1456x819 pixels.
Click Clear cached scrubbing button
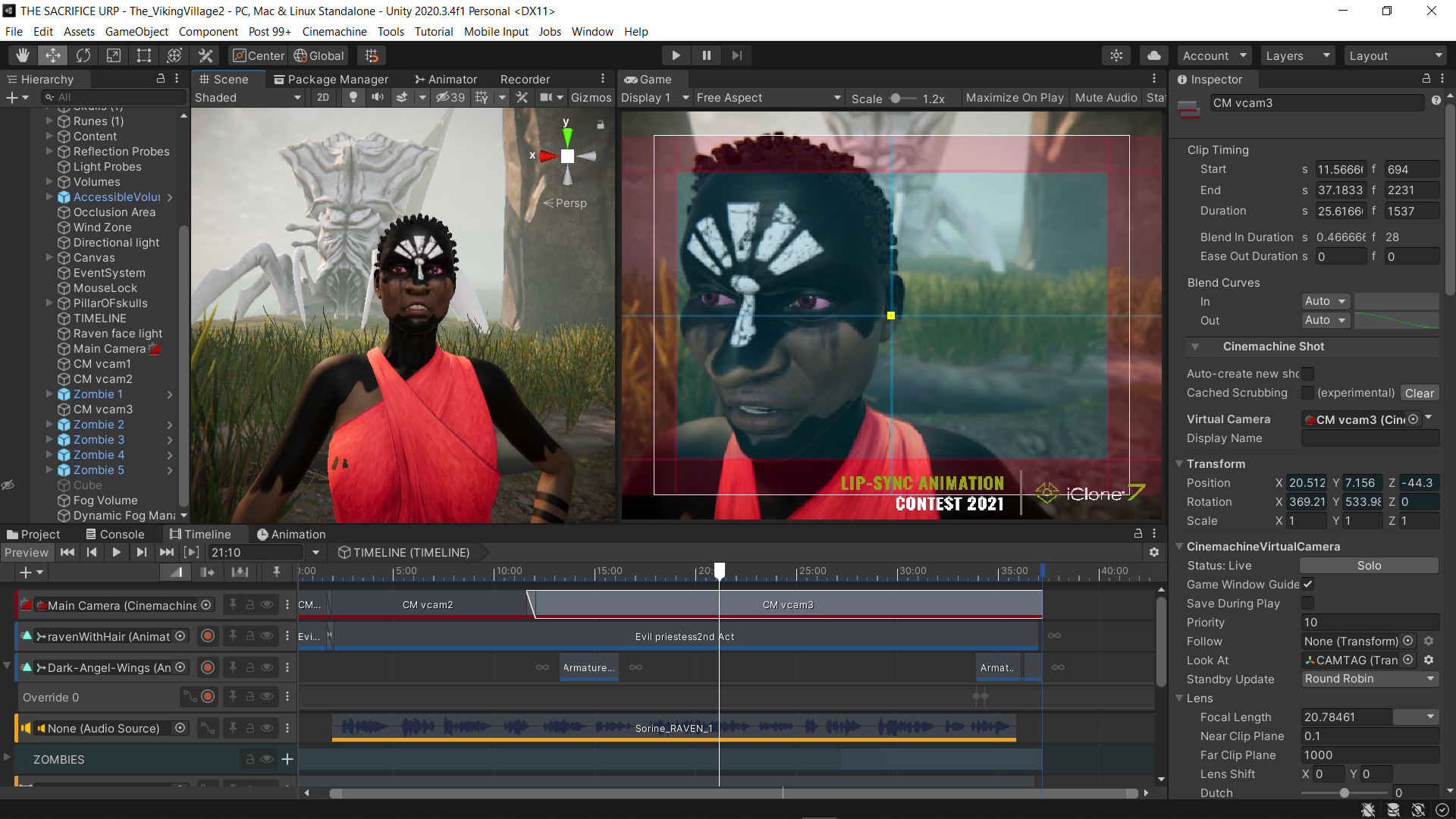(1419, 393)
